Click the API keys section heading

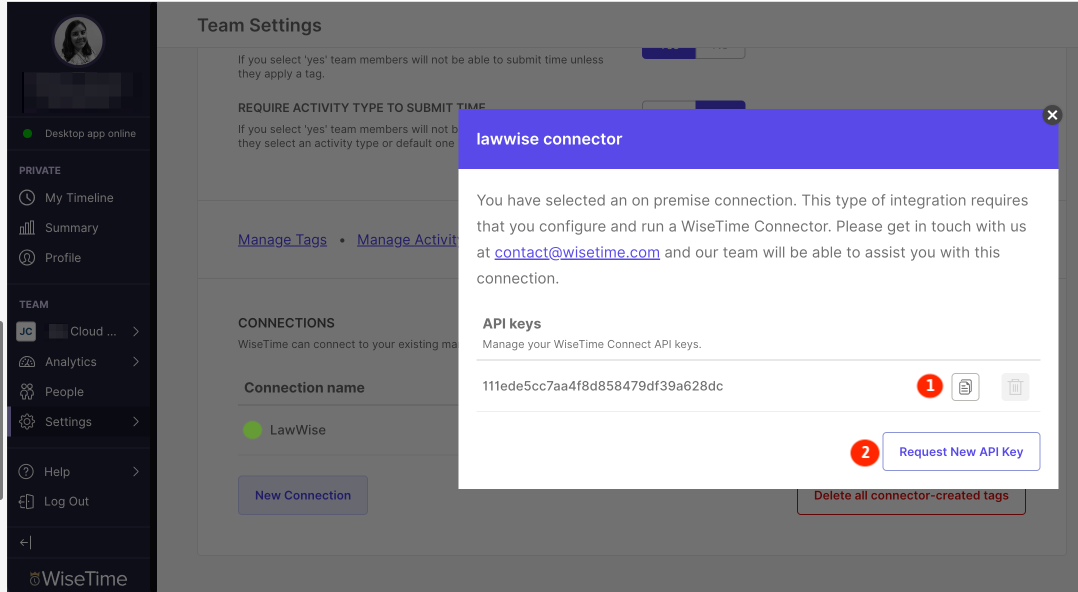[512, 324]
